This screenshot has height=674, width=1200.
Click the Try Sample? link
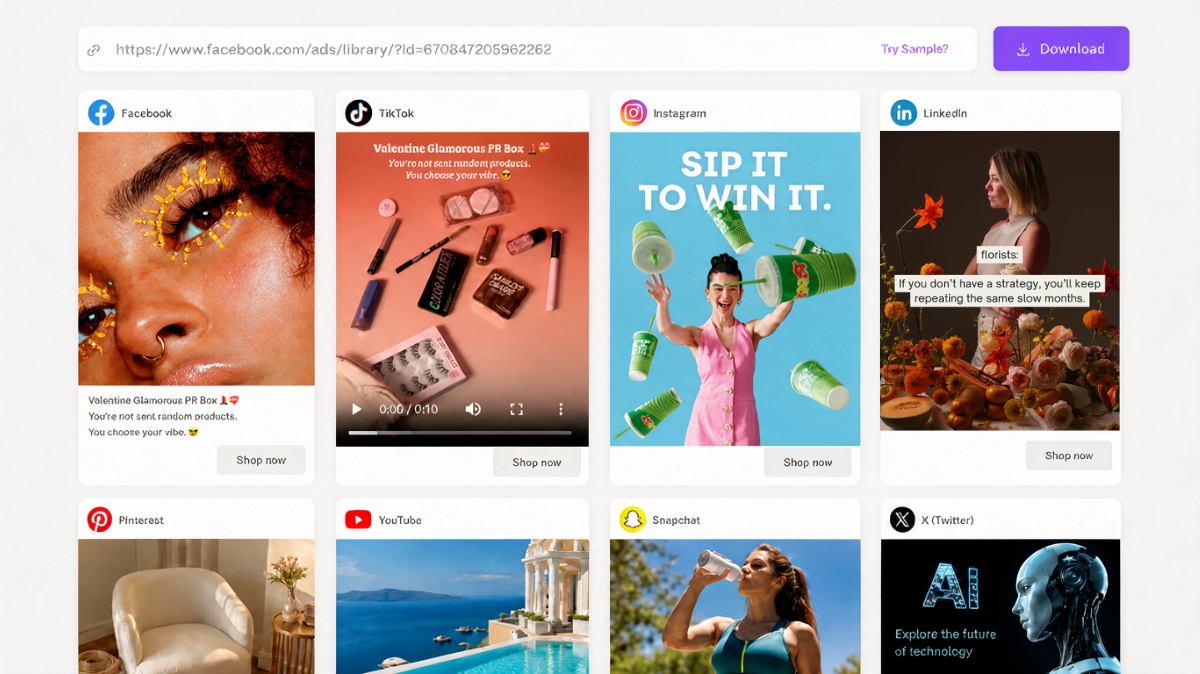(914, 49)
